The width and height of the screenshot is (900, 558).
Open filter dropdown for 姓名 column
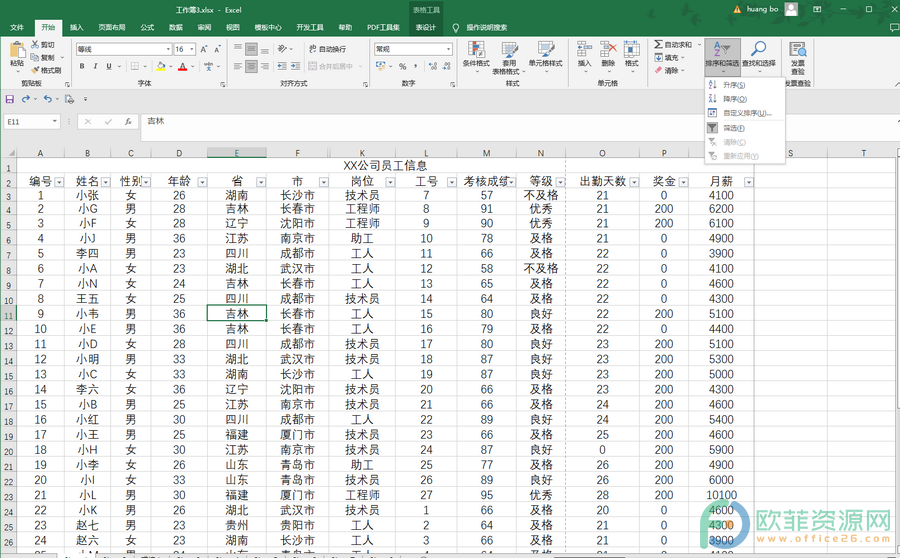click(x=106, y=182)
